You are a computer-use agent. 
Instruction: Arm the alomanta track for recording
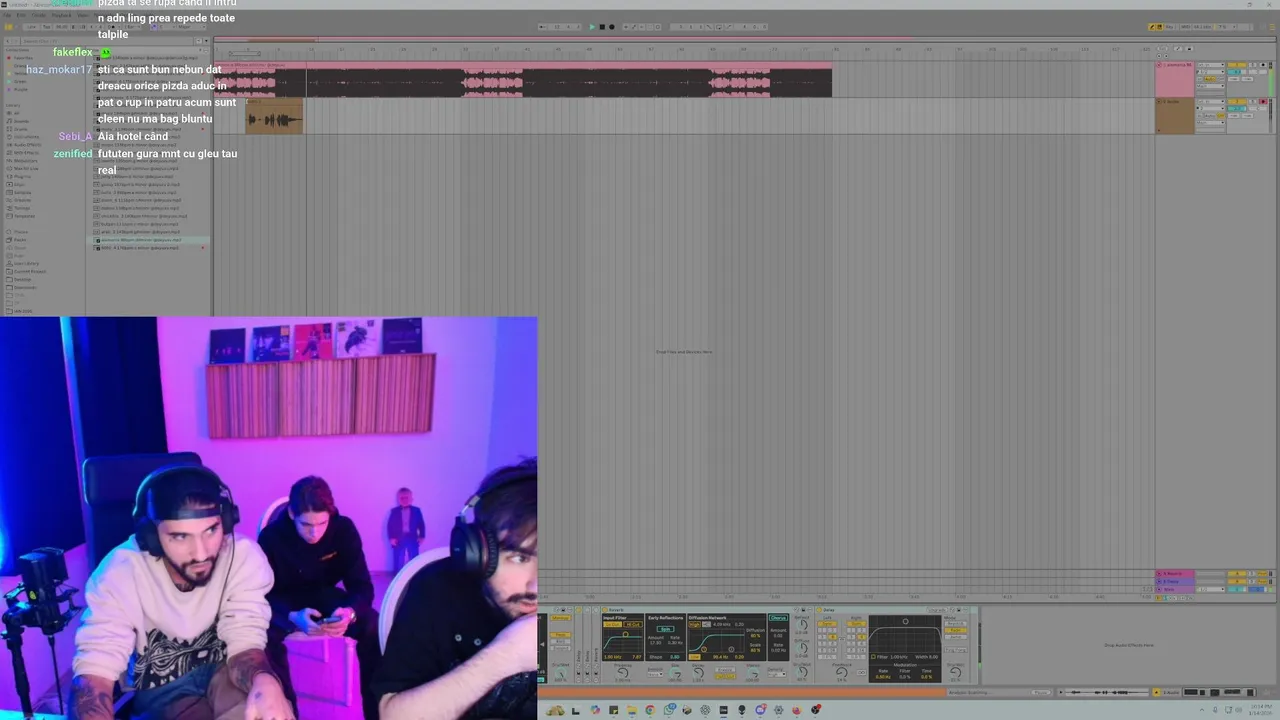[1263, 65]
